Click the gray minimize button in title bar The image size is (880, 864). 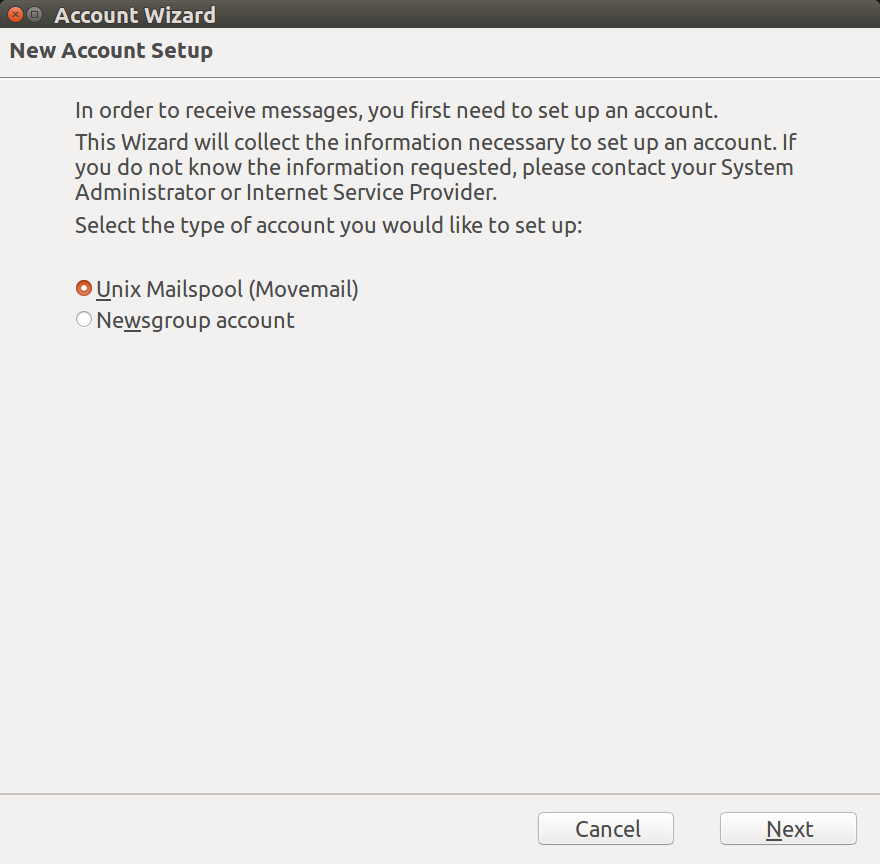(x=35, y=15)
